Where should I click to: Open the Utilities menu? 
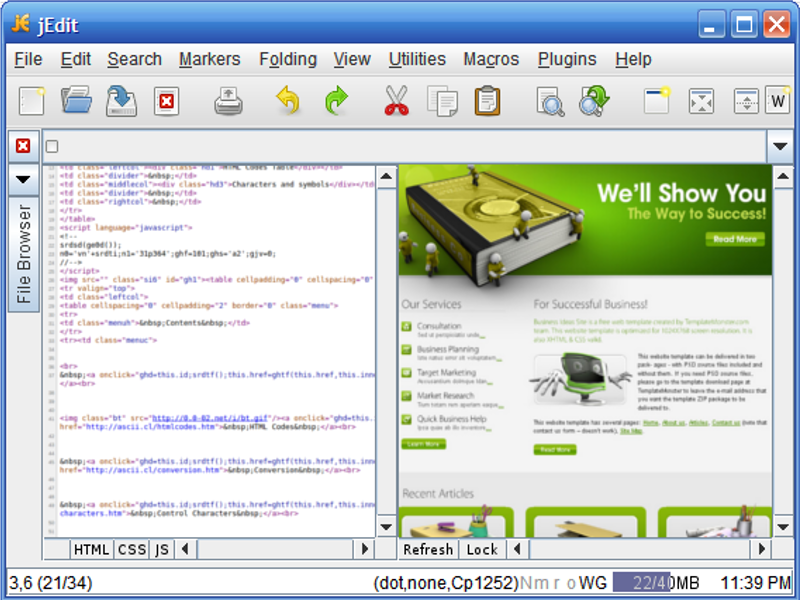tap(417, 59)
